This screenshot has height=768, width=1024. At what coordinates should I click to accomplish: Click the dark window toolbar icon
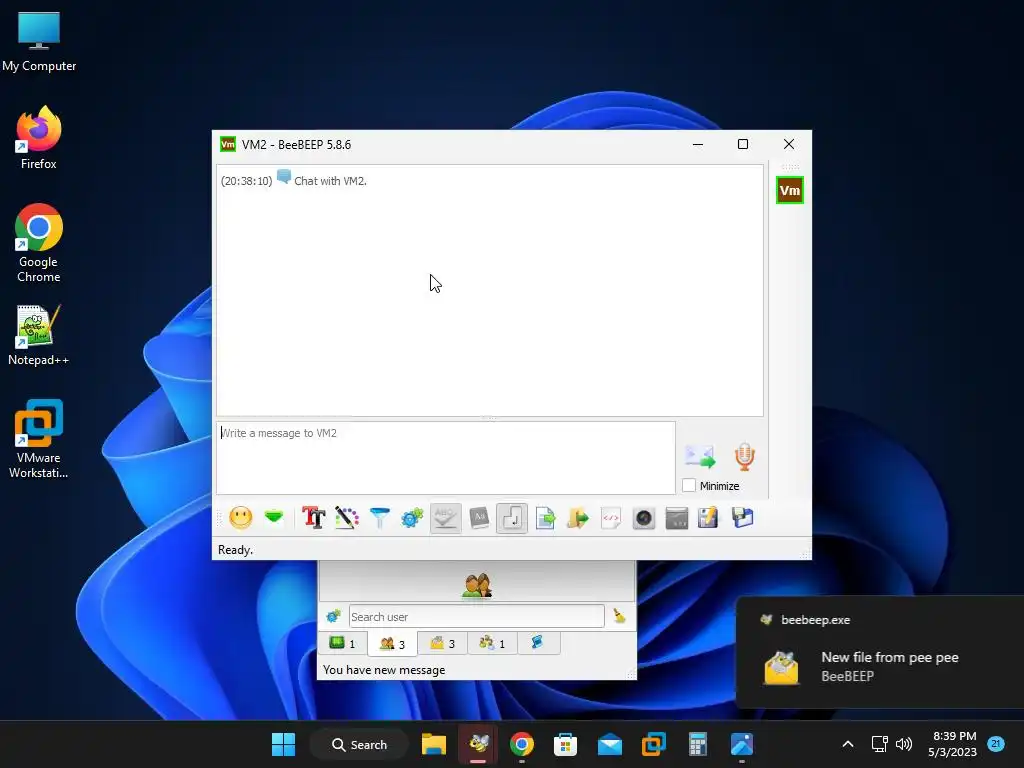[x=677, y=518]
